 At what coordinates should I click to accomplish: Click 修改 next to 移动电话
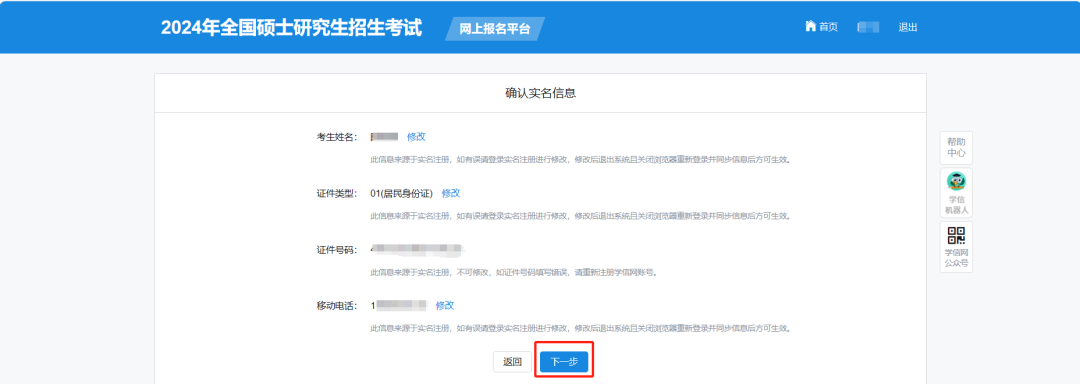coord(444,305)
